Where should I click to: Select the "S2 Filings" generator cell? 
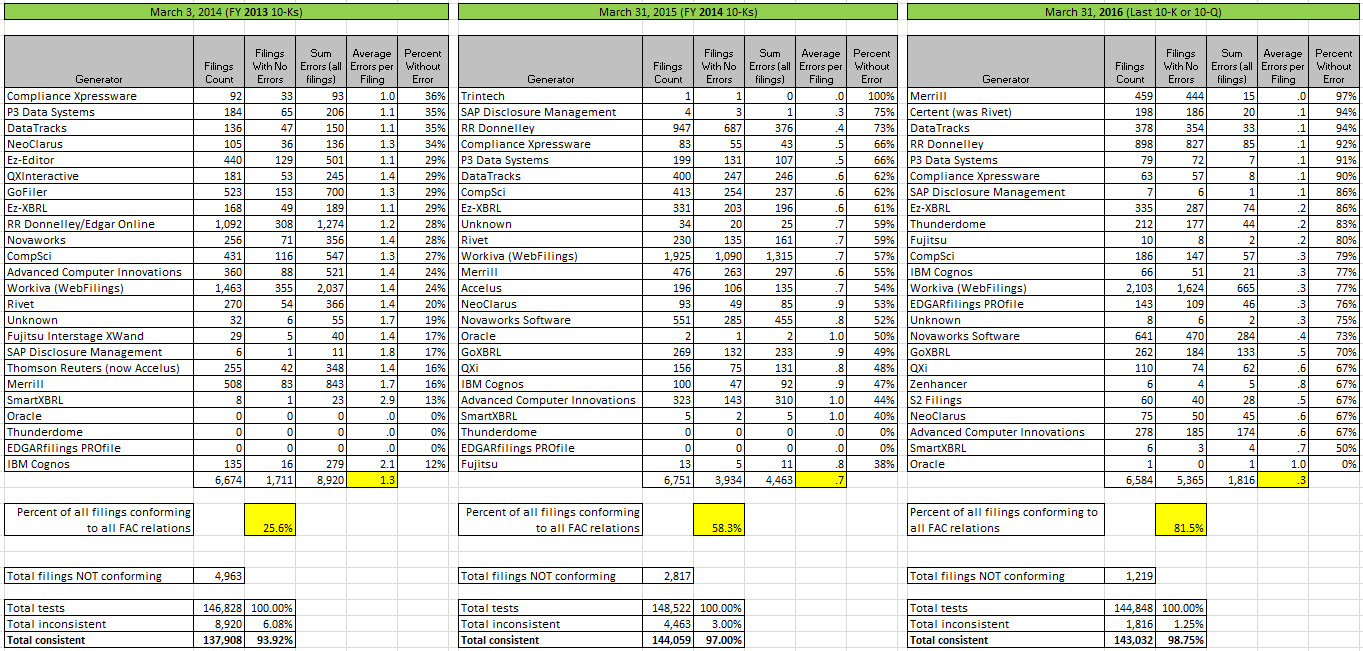click(1005, 400)
